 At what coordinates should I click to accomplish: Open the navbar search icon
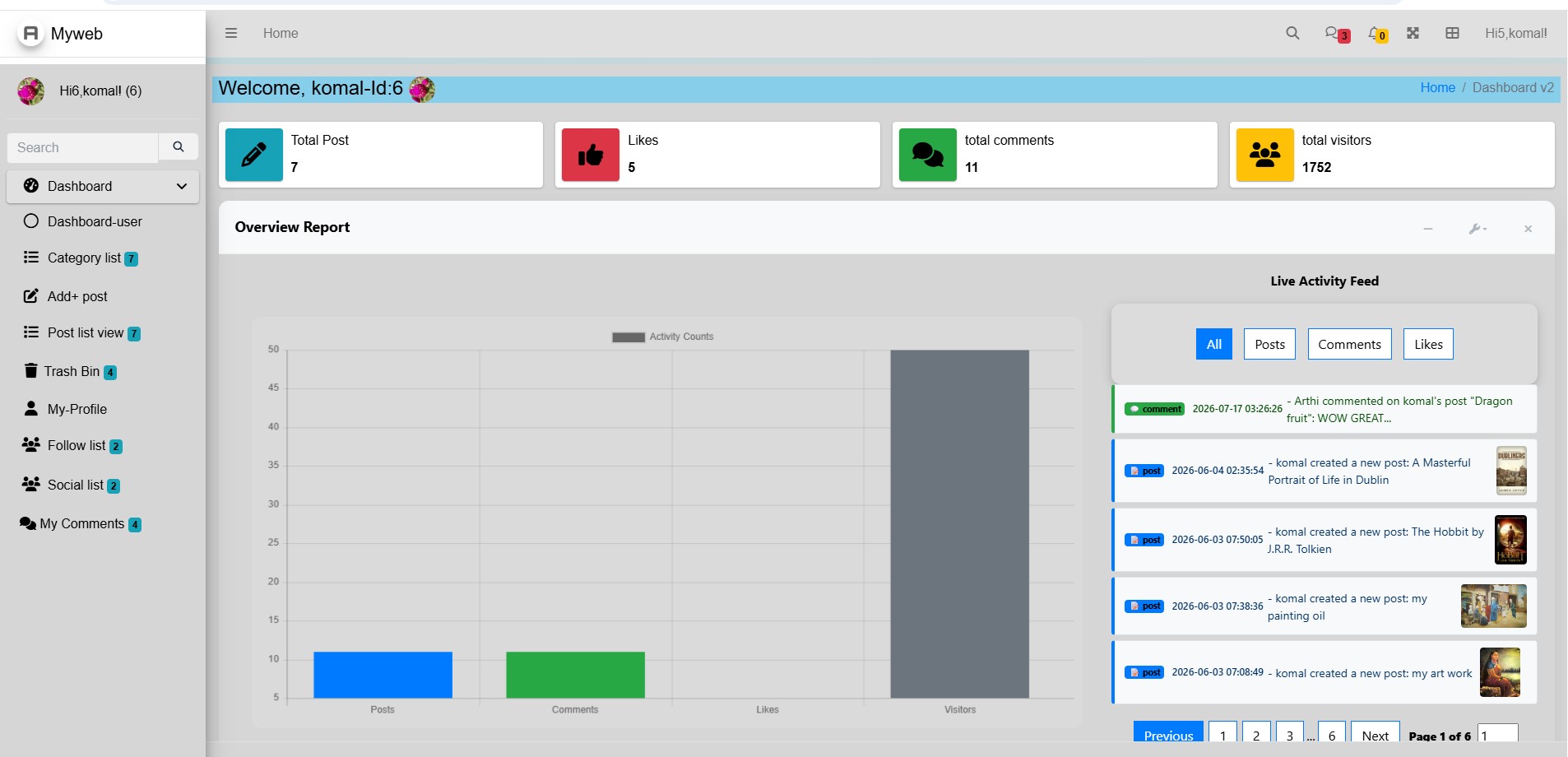(x=1292, y=33)
